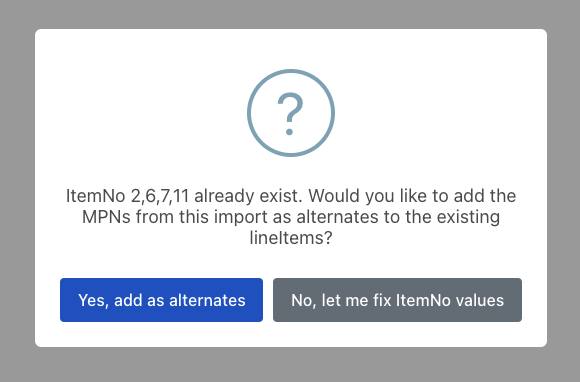The height and width of the screenshot is (382, 580).
Task: Choose "No, let me fix ItemNo values"
Action: click(x=397, y=300)
